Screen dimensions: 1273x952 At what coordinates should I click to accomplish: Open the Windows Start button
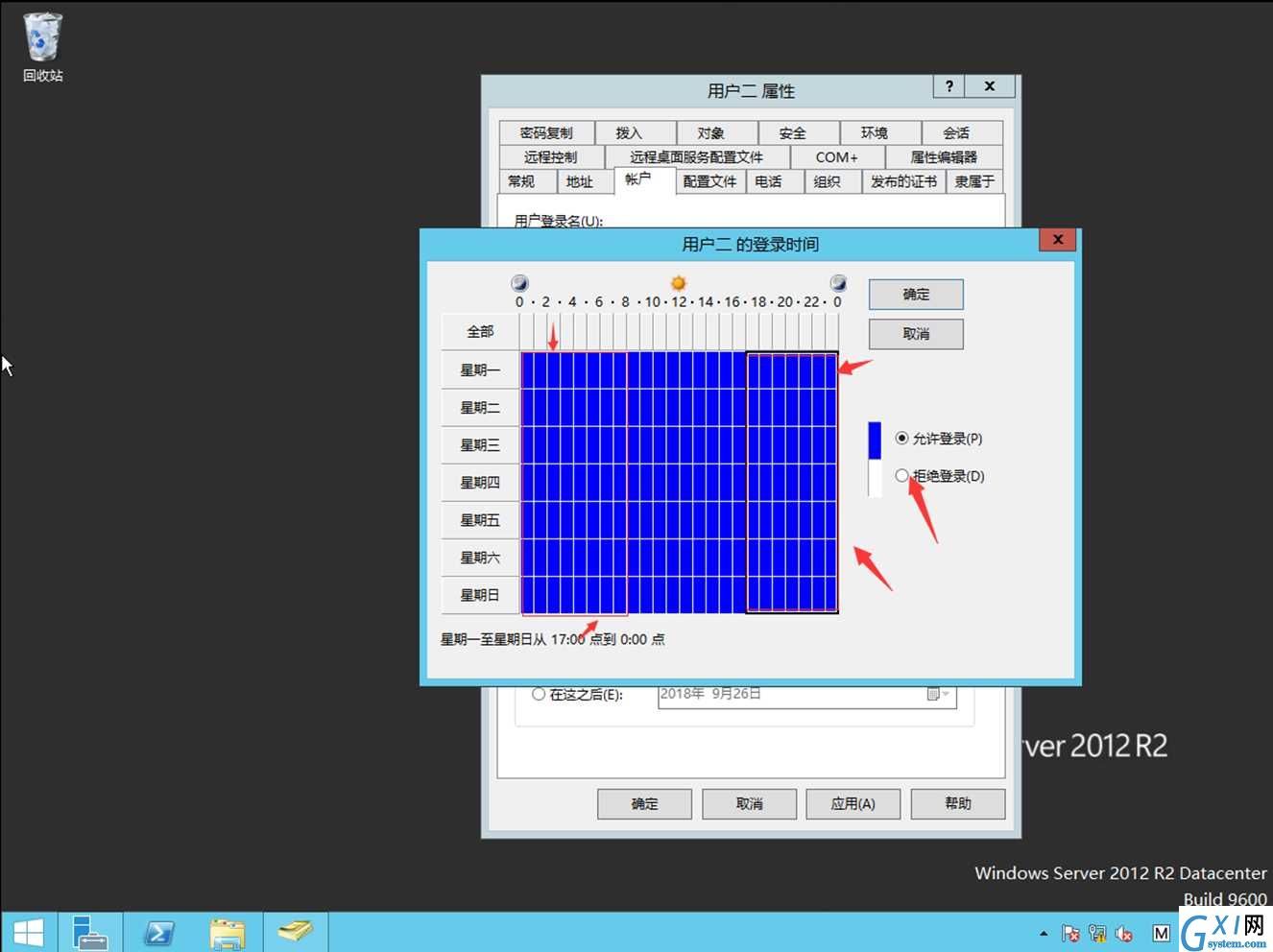pos(29,932)
